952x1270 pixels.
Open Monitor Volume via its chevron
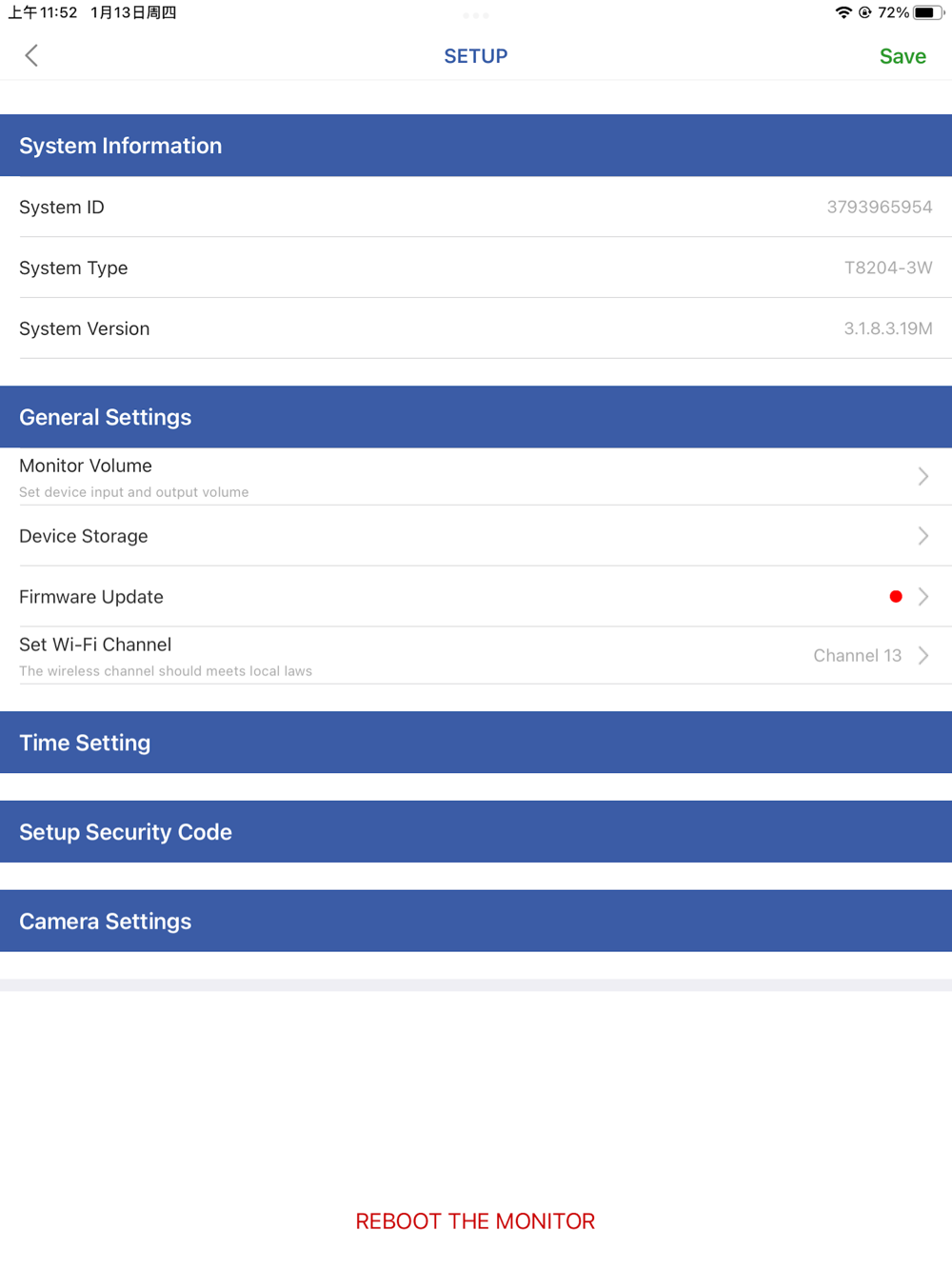click(923, 476)
